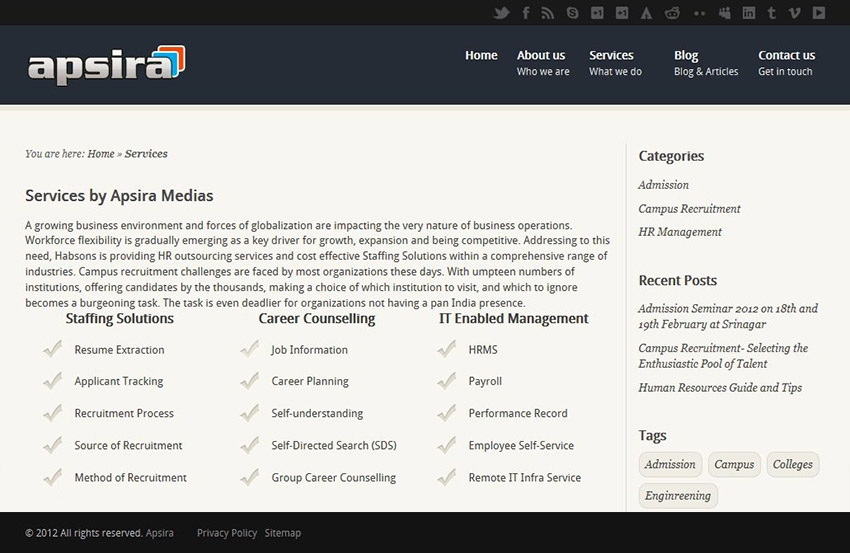Click the Skype icon
This screenshot has width=850, height=553.
point(572,12)
